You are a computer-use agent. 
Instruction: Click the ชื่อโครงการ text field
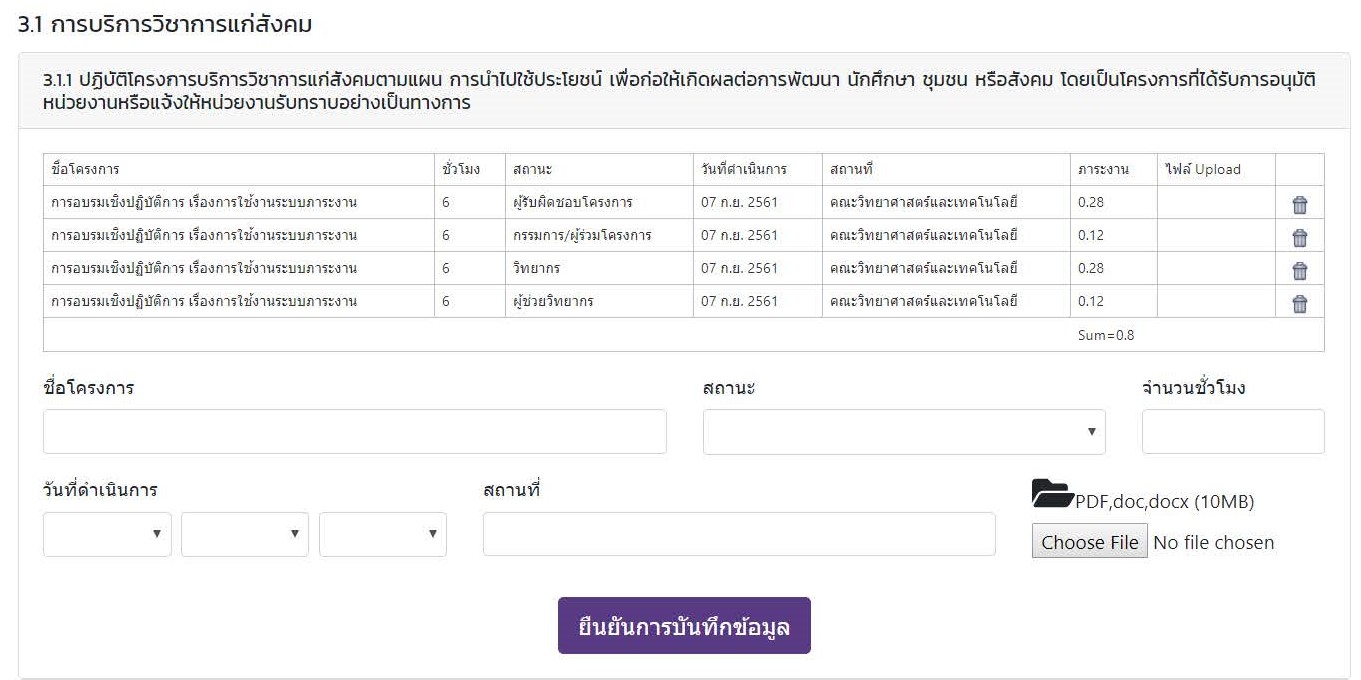click(354, 432)
